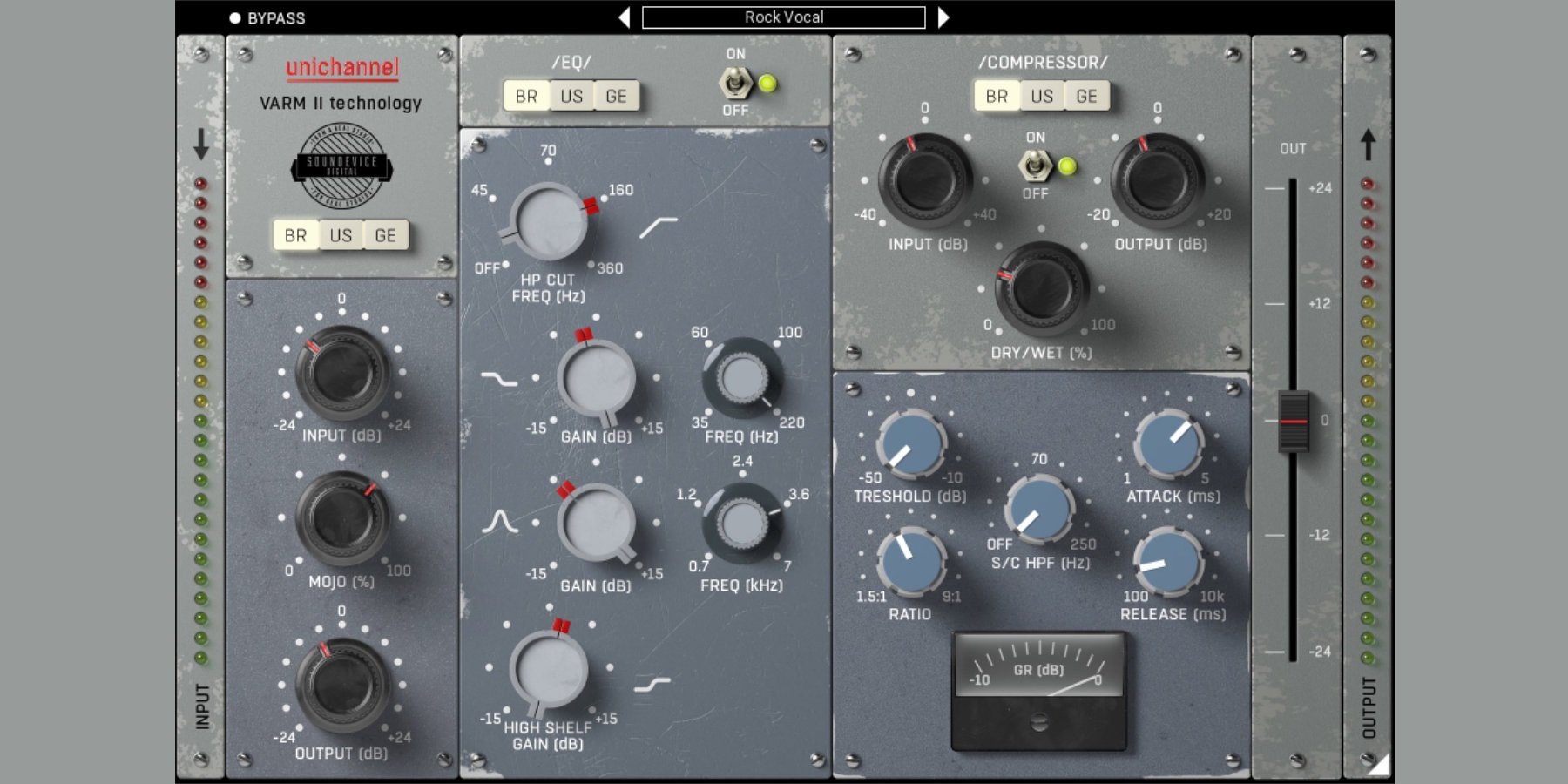This screenshot has height=784, width=1568.
Task: Toggle the compressor ON/OFF switch
Action: [1035, 166]
